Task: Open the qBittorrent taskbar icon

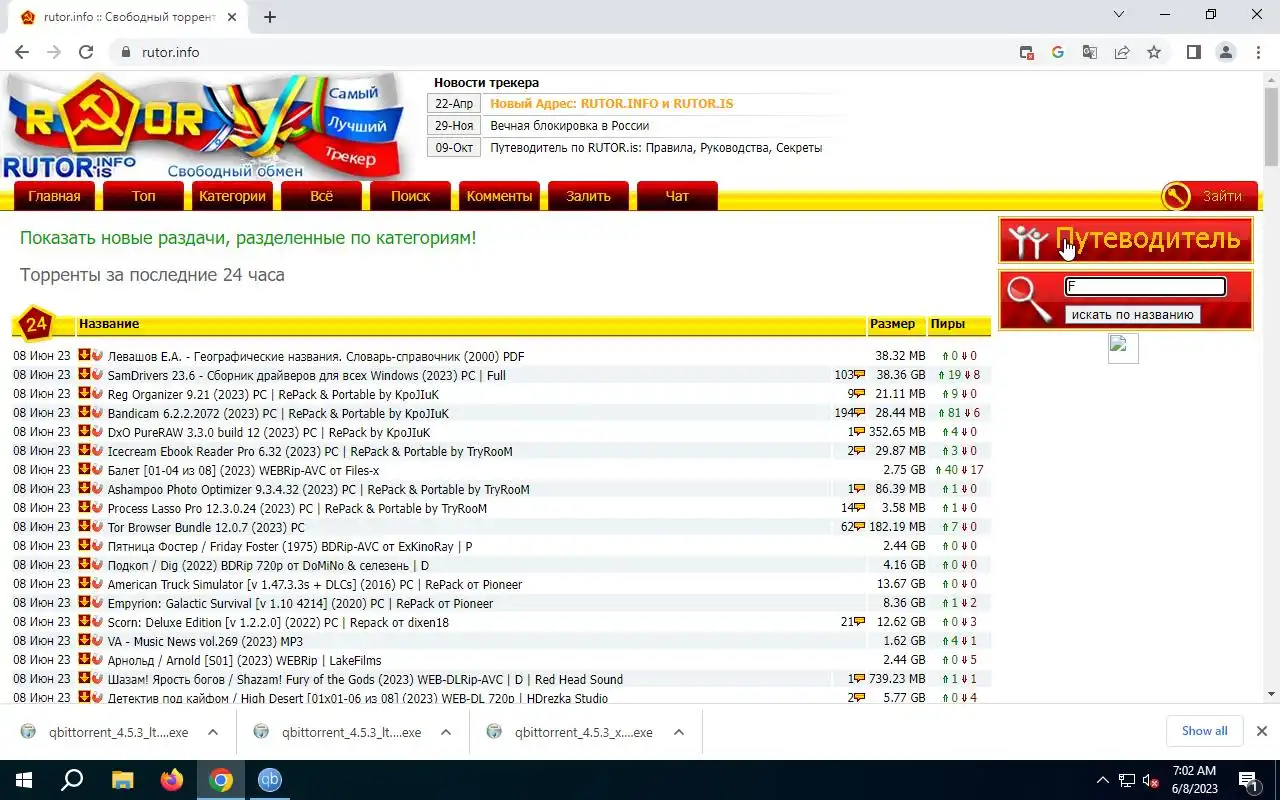Action: (x=270, y=780)
